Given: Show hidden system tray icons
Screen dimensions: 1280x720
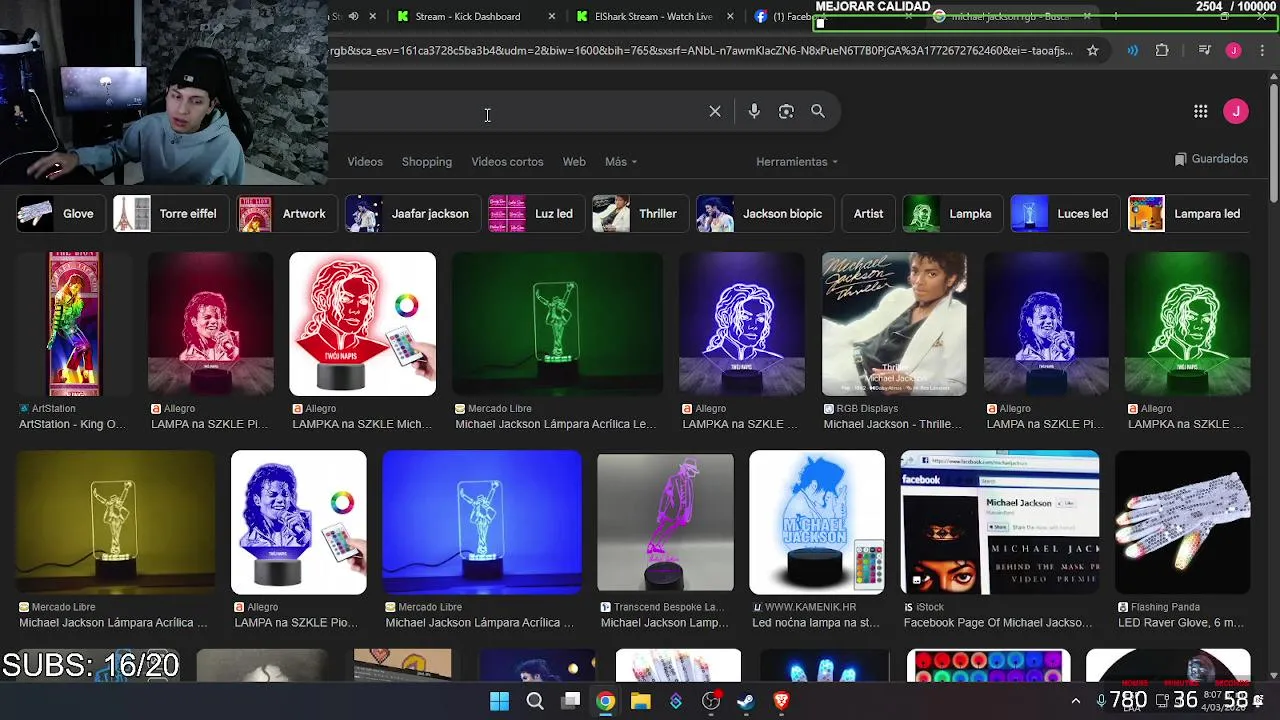Looking at the screenshot, I should tap(1075, 701).
